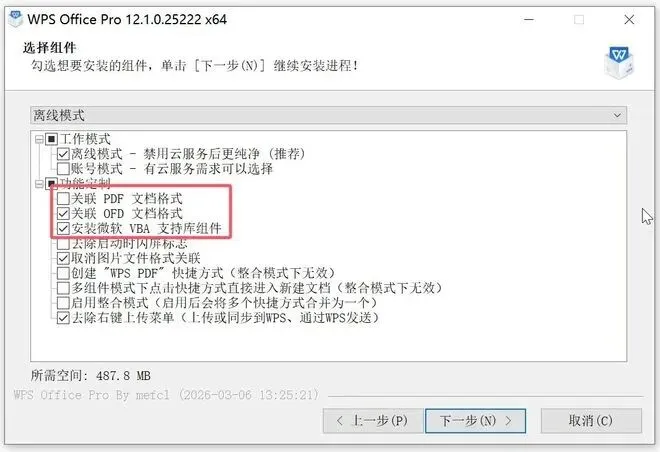Minimize the installer window
The height and width of the screenshot is (452, 660).
click(529, 19)
